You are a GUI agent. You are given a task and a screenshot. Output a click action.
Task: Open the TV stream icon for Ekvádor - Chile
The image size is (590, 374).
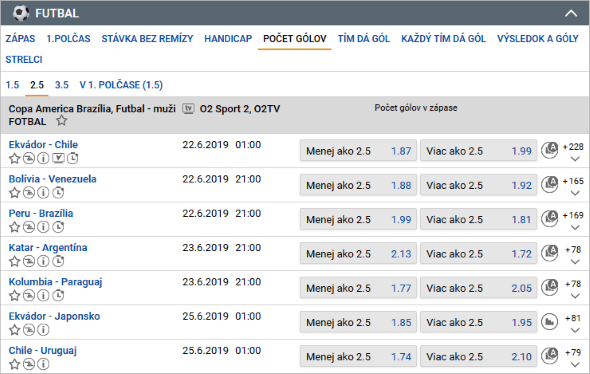pos(58,158)
